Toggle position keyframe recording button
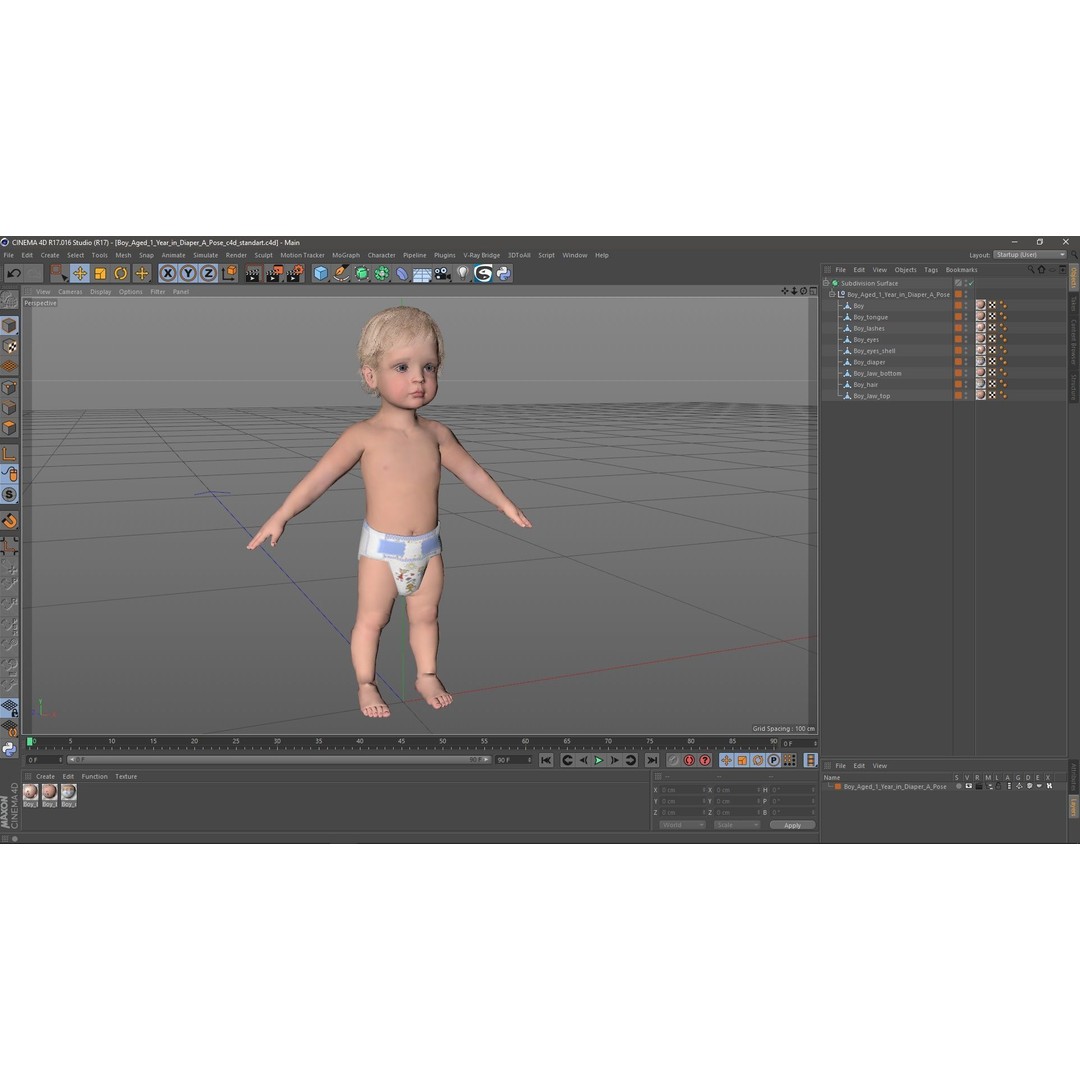 [x=726, y=760]
